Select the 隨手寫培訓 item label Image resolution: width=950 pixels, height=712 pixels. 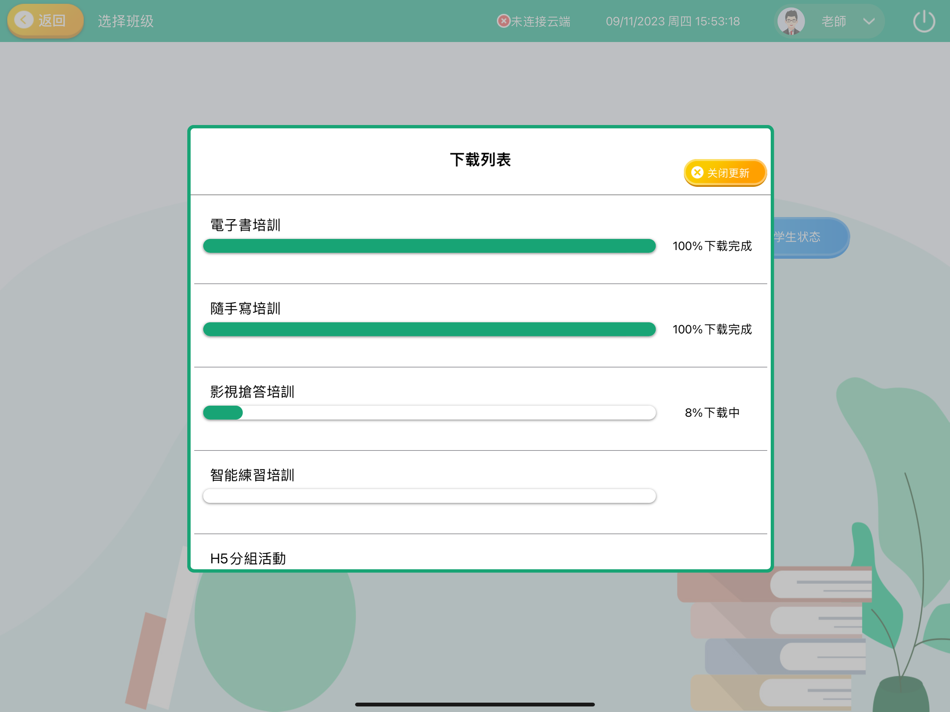pos(245,308)
